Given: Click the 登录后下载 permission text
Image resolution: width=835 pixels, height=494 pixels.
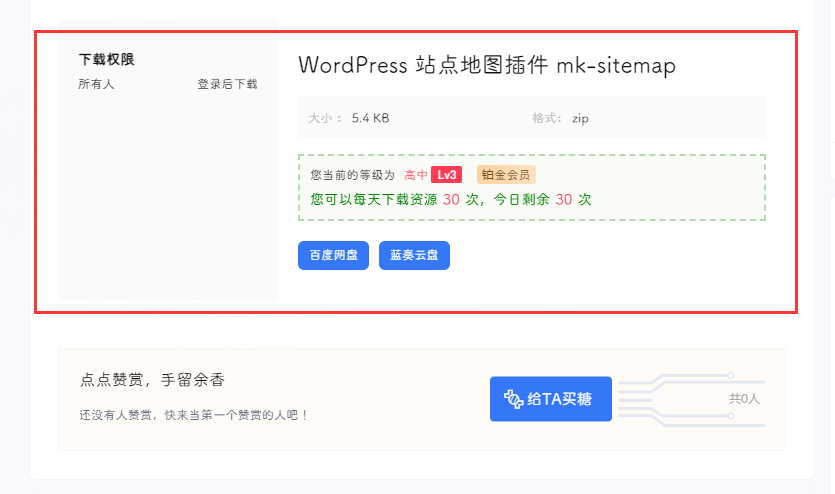Looking at the screenshot, I should point(227,84).
